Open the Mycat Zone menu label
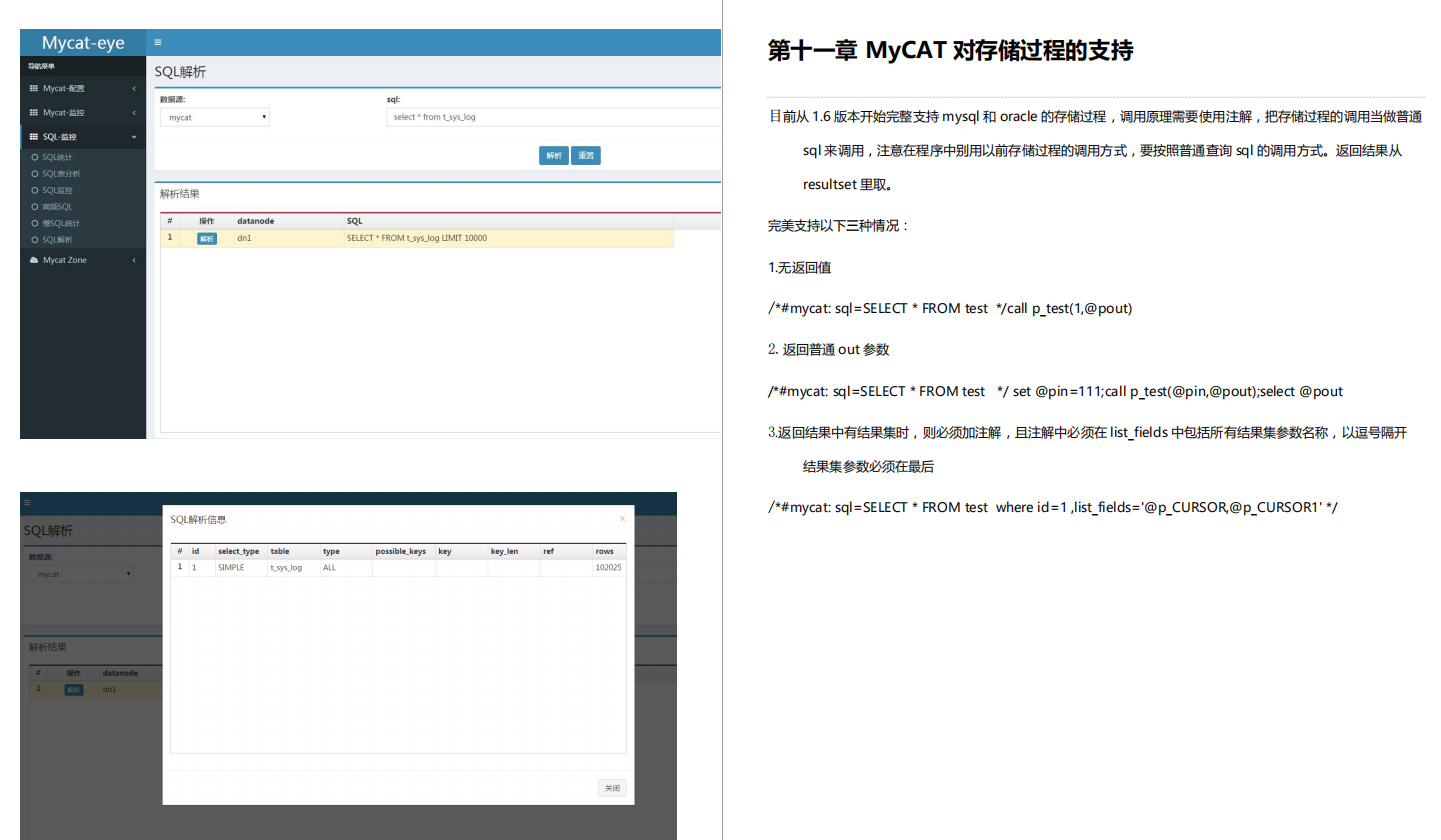 (65, 260)
